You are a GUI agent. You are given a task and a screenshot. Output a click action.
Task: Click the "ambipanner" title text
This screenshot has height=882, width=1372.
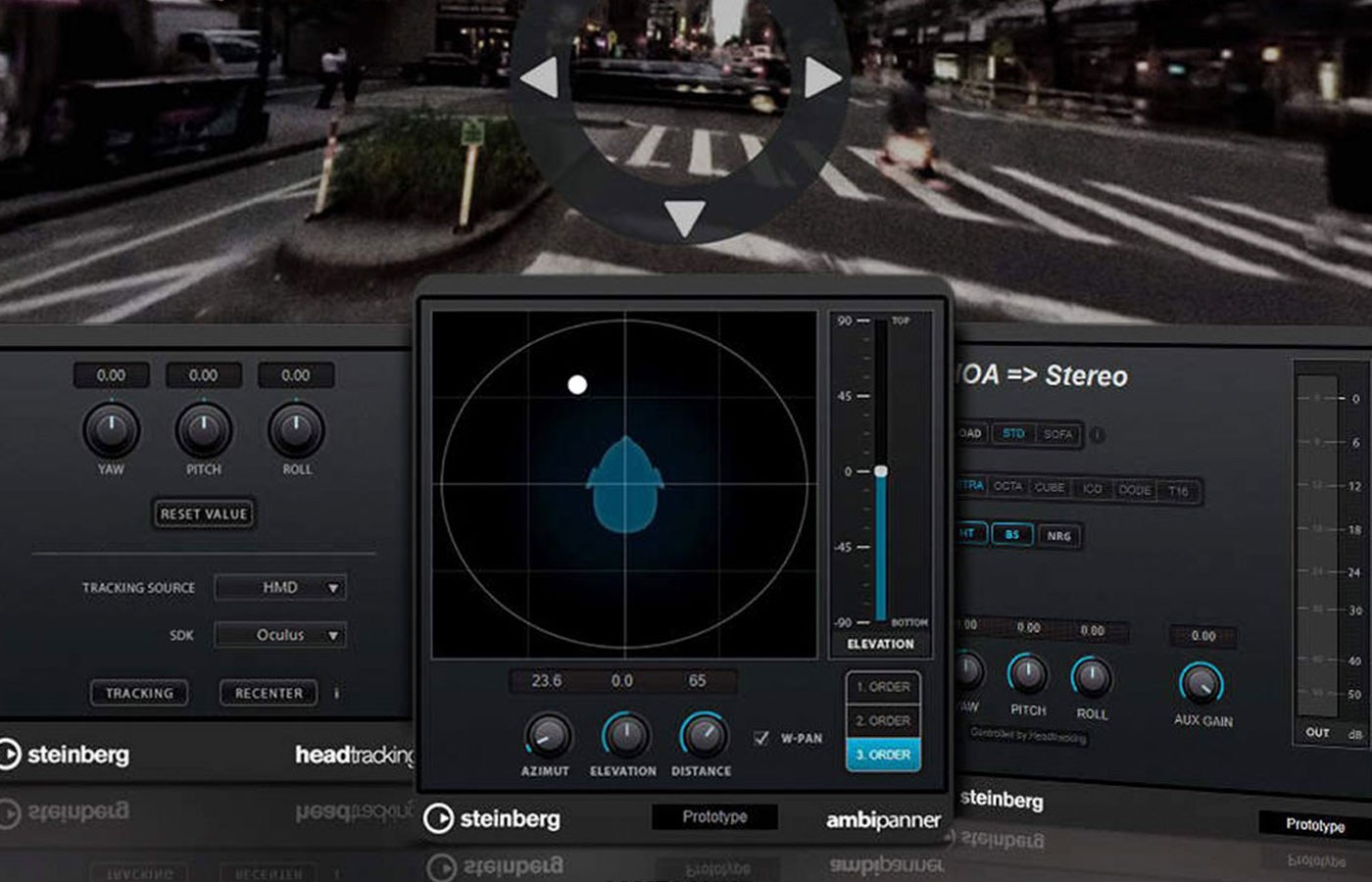coord(883,819)
